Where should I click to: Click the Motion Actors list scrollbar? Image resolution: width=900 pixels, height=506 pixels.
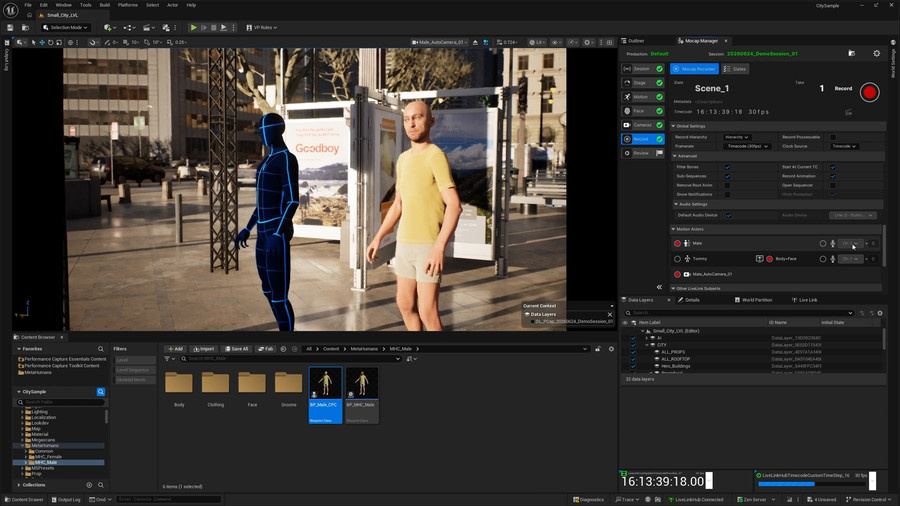pos(885,248)
